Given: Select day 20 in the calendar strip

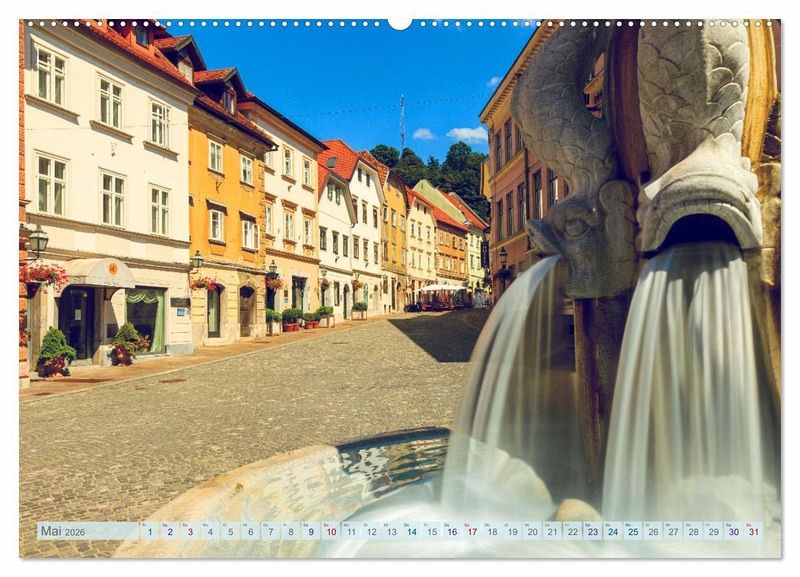Looking at the screenshot, I should click(533, 531).
